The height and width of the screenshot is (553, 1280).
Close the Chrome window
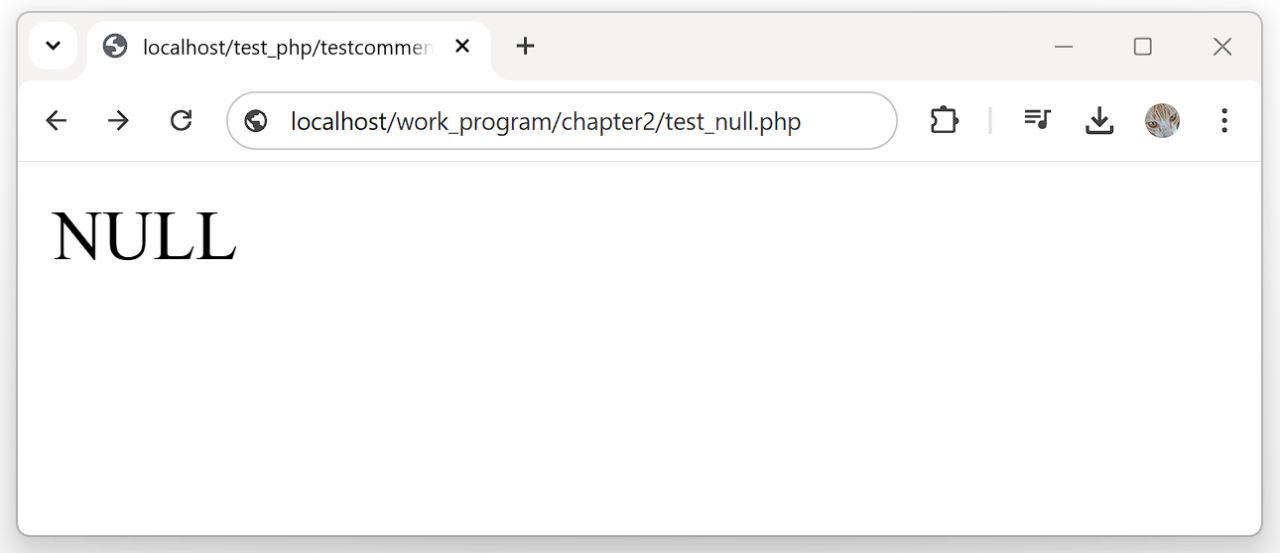pyautogui.click(x=1222, y=47)
